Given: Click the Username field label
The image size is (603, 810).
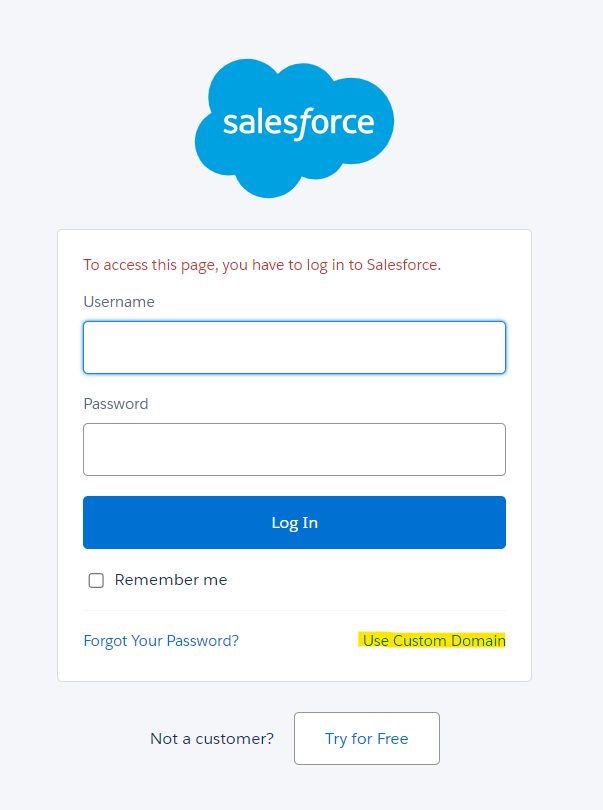Looking at the screenshot, I should [119, 302].
